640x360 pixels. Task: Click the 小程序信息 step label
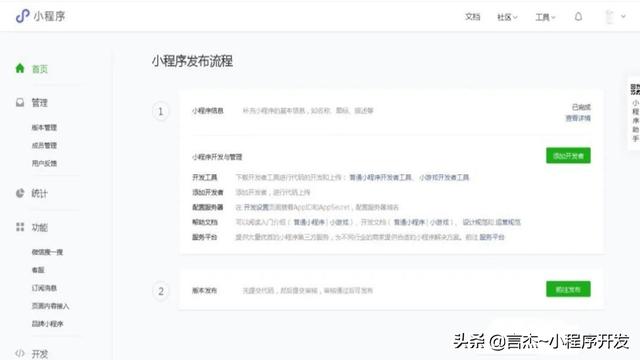(x=208, y=111)
